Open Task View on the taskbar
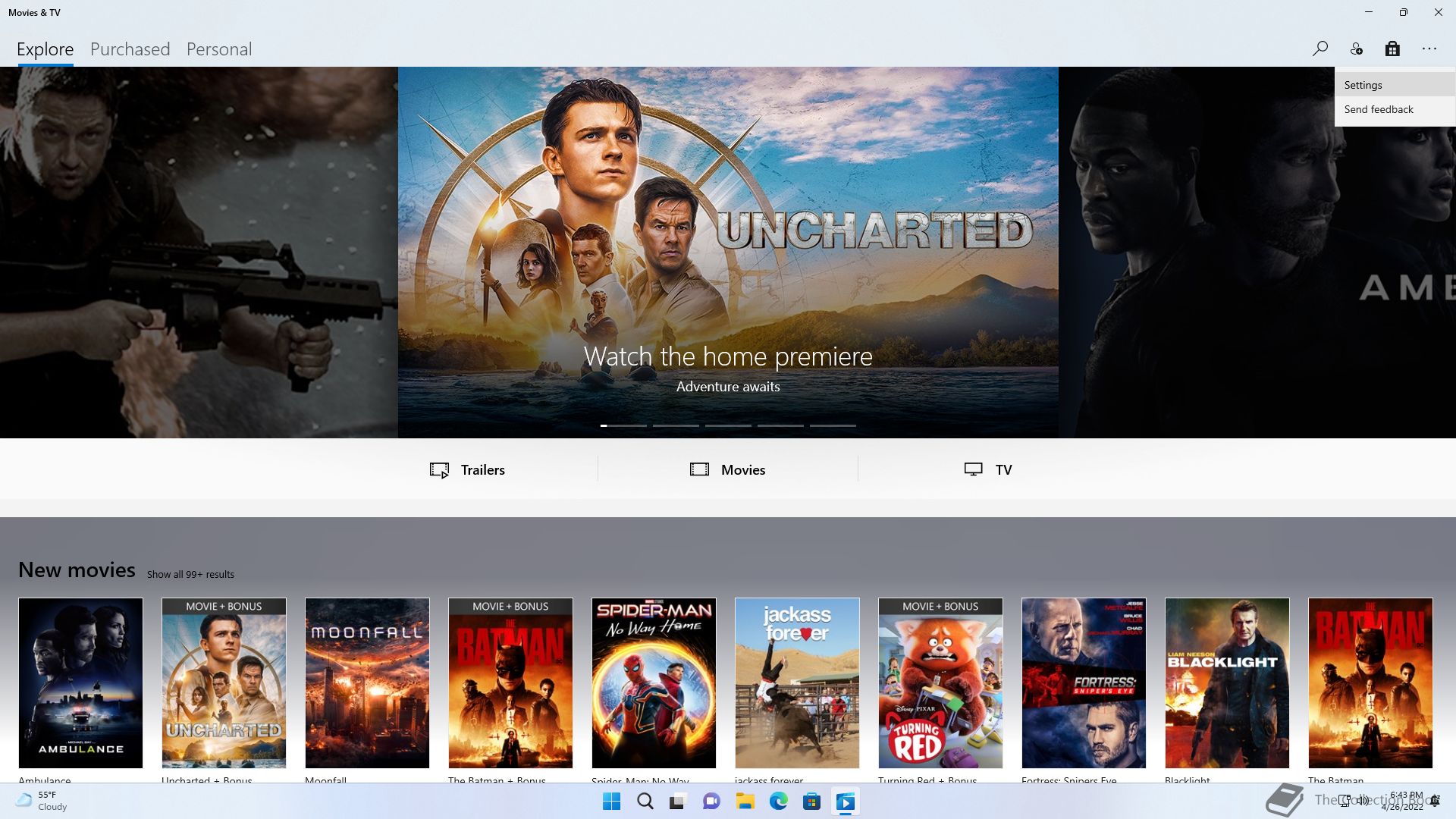1456x819 pixels. click(678, 802)
